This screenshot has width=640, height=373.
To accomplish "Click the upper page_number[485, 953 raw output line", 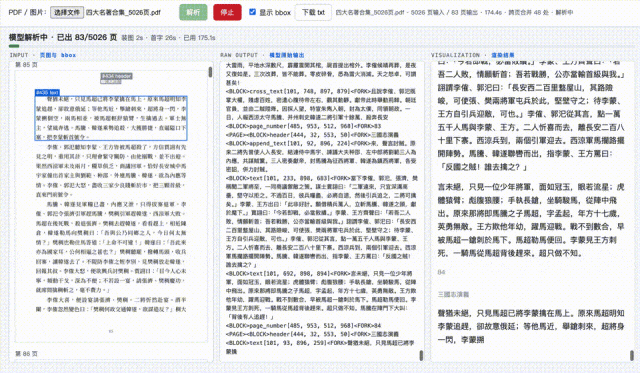I will point(303,126).
